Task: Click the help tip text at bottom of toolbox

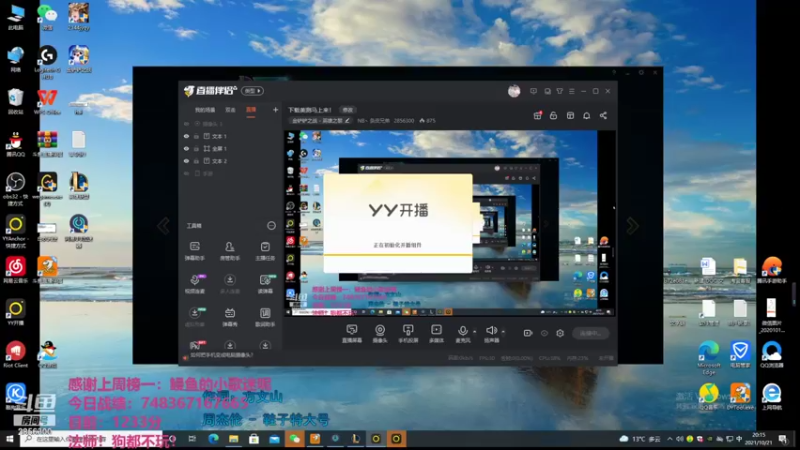Action: point(221,355)
